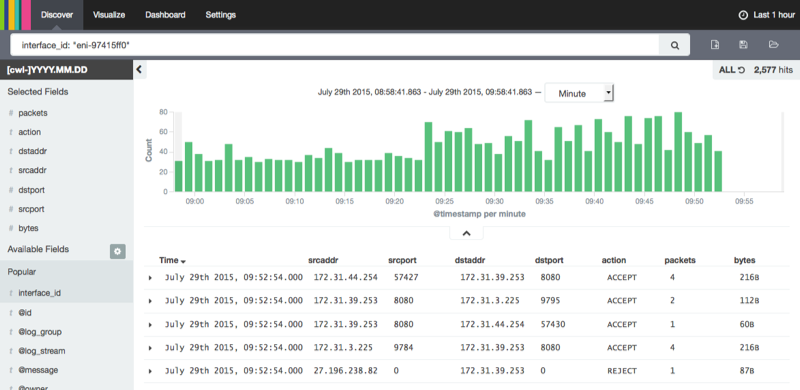Screen dimensions: 800x390
Task: Collapse the fields sidebar with left arrow
Action: click(x=140, y=70)
